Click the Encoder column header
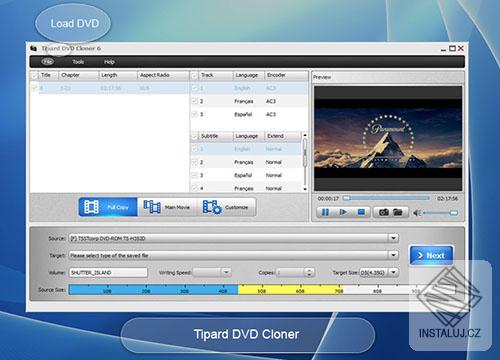 click(x=286, y=75)
